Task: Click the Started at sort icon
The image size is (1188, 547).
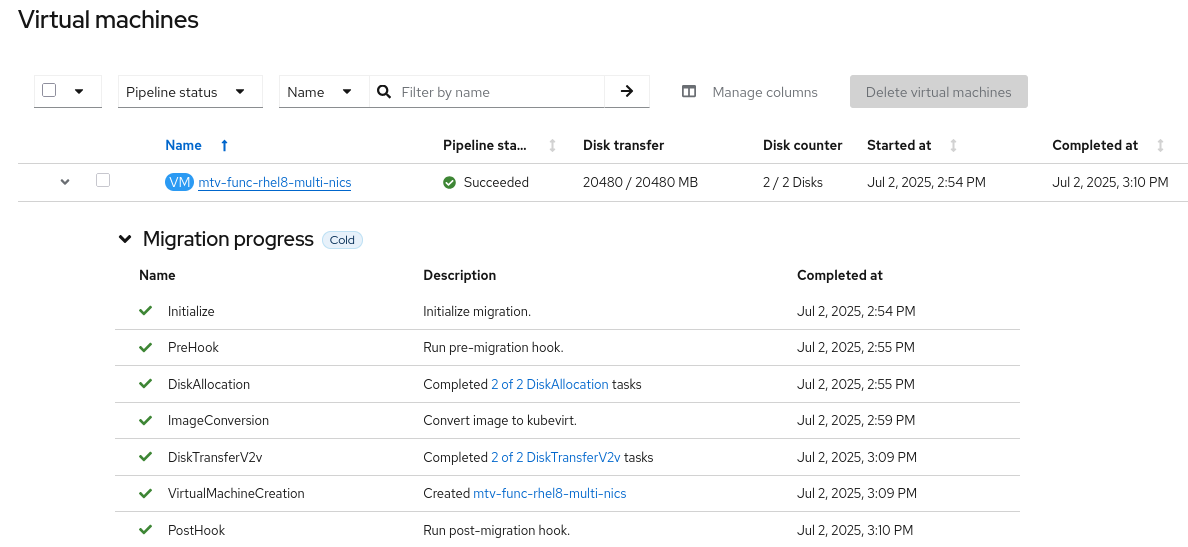Action: (953, 146)
